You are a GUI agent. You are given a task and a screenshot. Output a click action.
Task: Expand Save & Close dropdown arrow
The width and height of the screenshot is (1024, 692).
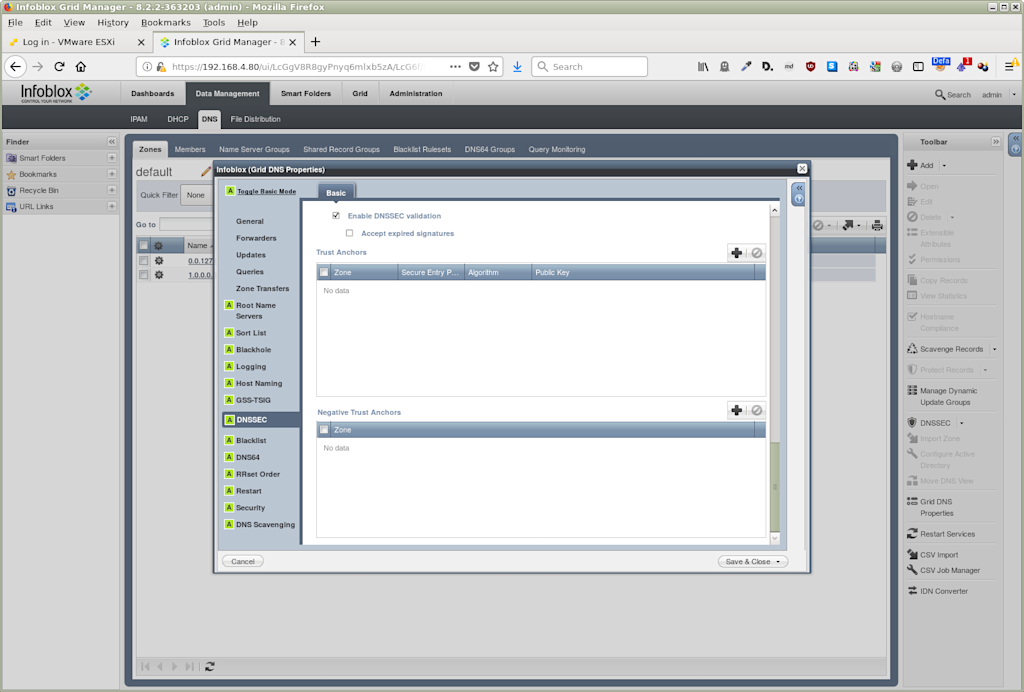pyautogui.click(x=778, y=561)
